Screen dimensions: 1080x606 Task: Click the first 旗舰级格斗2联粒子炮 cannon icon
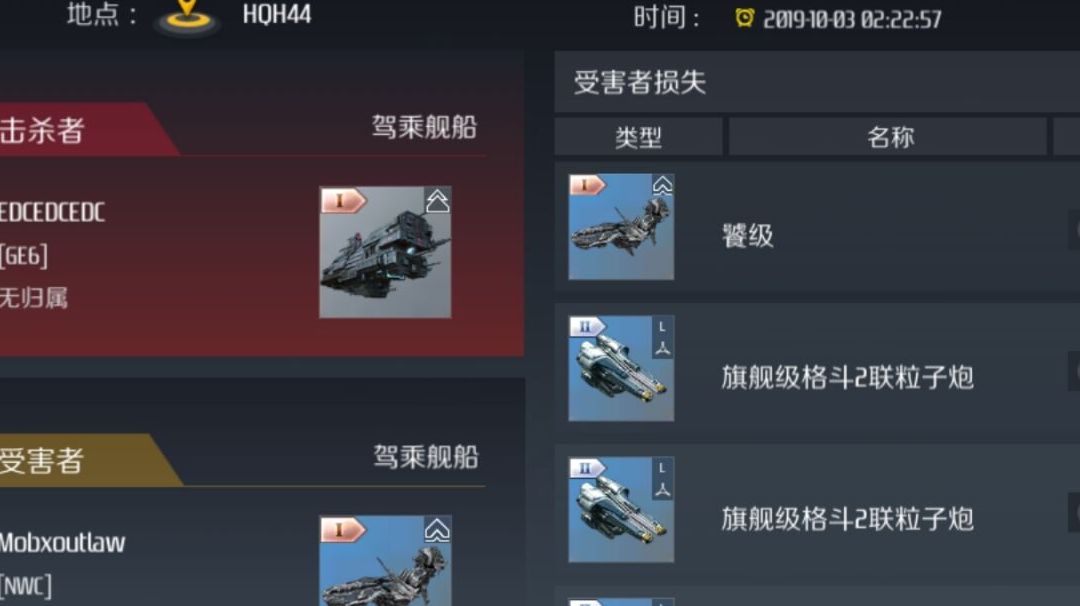pos(621,368)
